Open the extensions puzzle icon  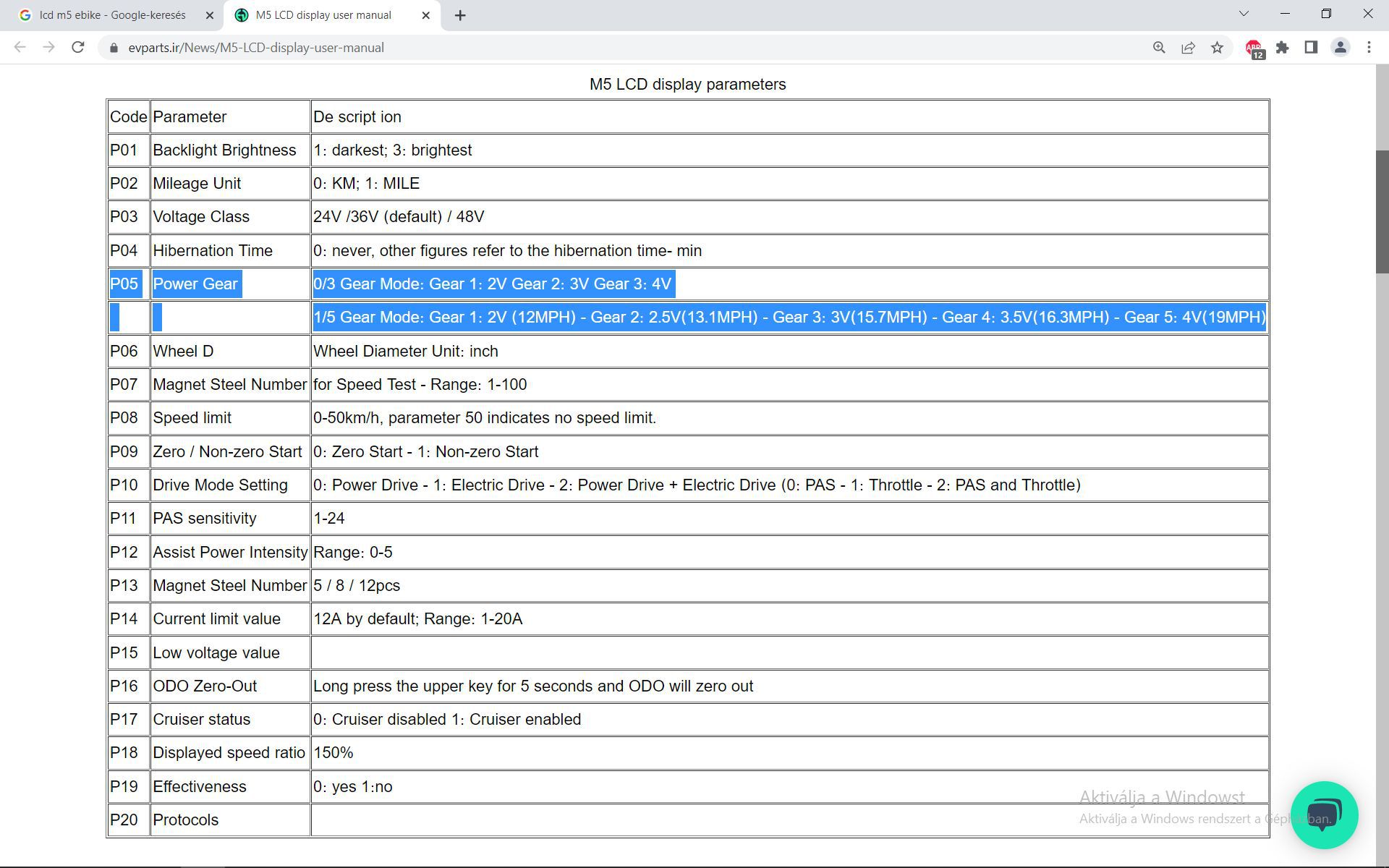pos(1282,48)
